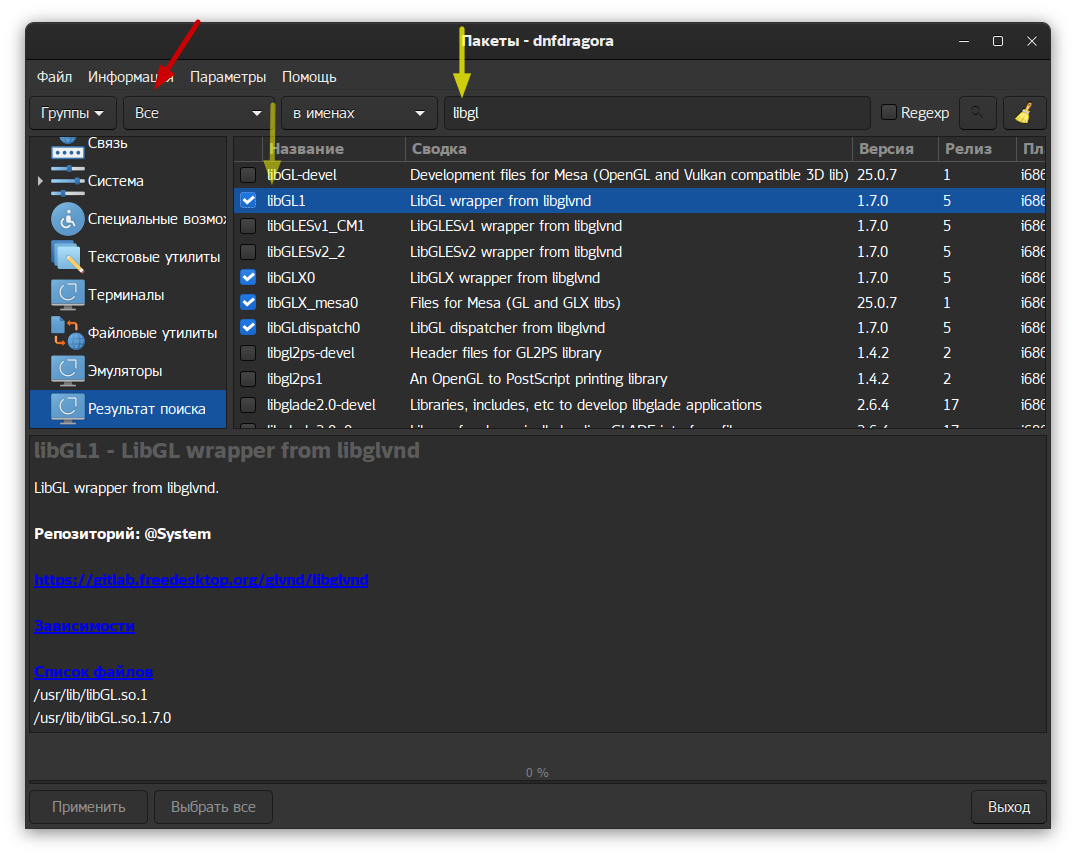This screenshot has height=857, width=1076.
Task: Click the Применить button
Action: [89, 807]
